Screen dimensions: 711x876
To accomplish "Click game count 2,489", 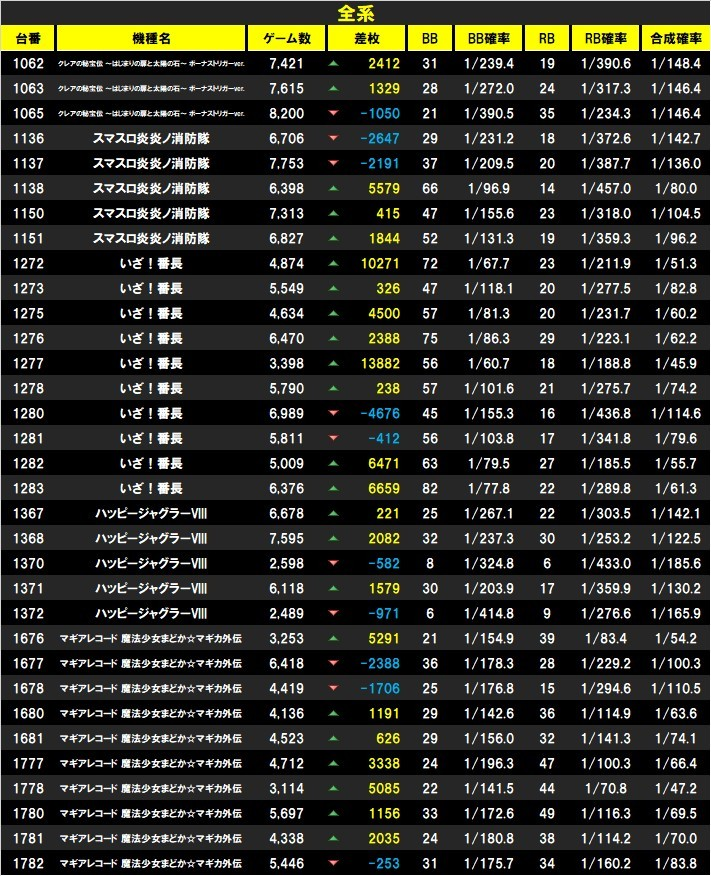I will 287,613.
